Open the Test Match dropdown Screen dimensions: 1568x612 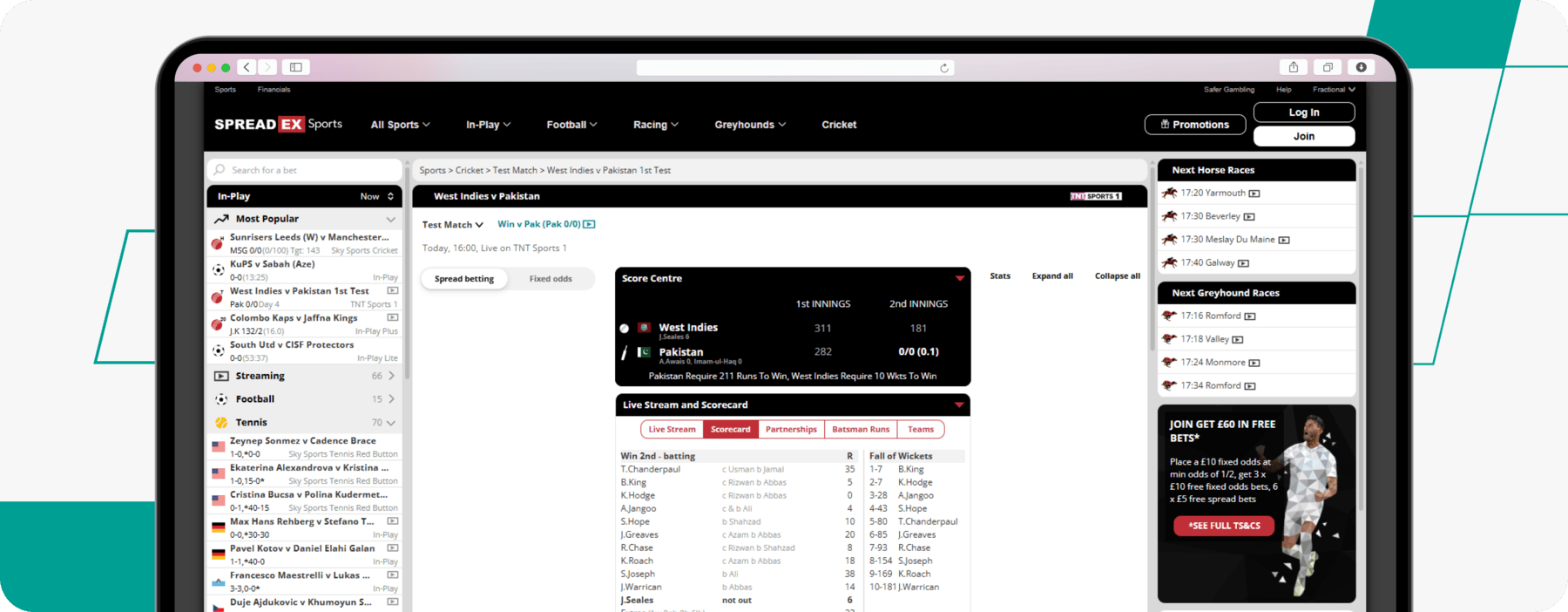pyautogui.click(x=452, y=225)
